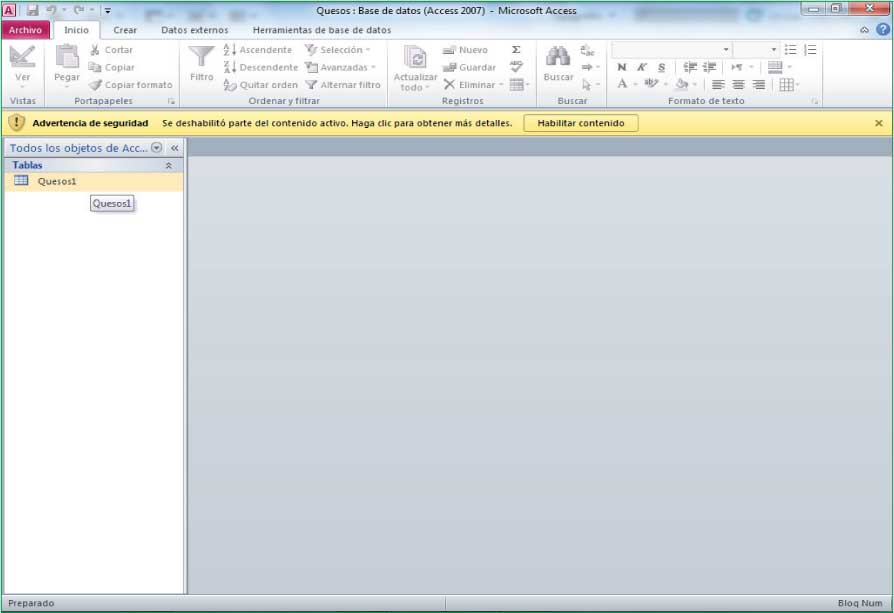Toggle bold (N) formatting
Screen dimensions: 894x613
click(x=622, y=67)
